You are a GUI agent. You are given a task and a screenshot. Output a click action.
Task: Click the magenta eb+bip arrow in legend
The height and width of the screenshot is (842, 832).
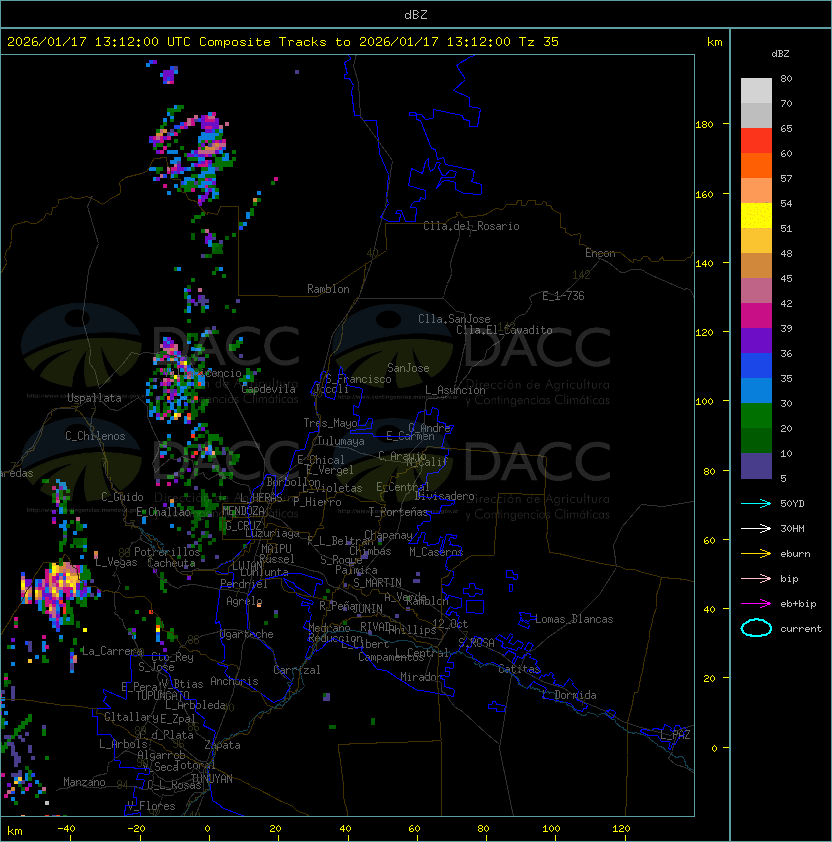pos(756,604)
